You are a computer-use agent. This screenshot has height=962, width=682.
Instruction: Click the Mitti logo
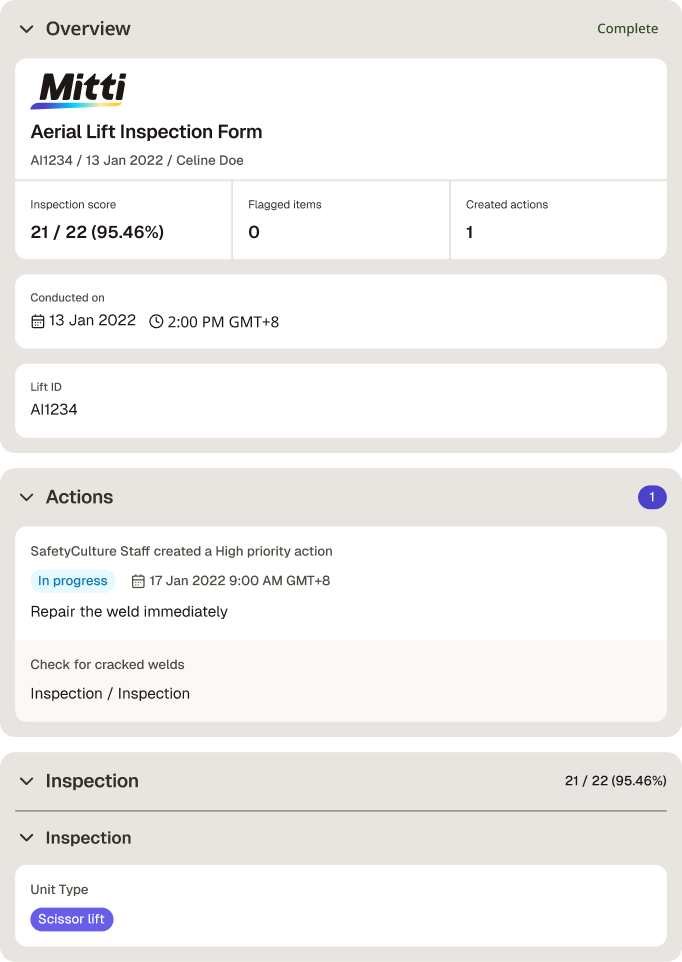tap(79, 91)
